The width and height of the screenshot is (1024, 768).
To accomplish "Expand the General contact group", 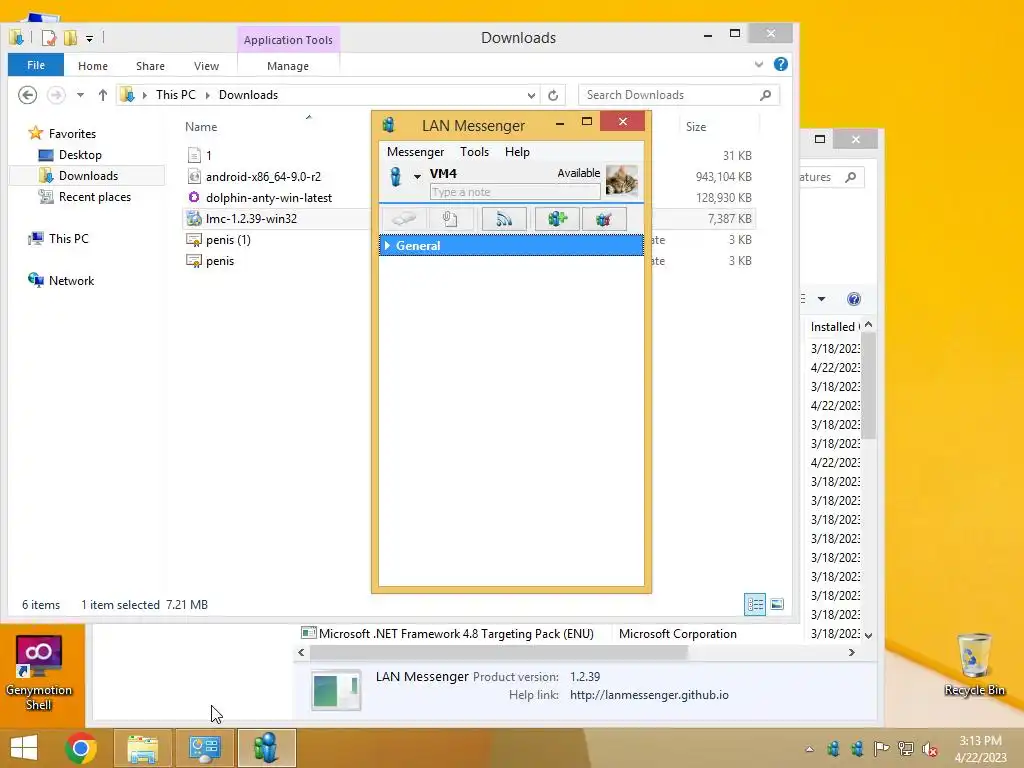I will pos(387,246).
